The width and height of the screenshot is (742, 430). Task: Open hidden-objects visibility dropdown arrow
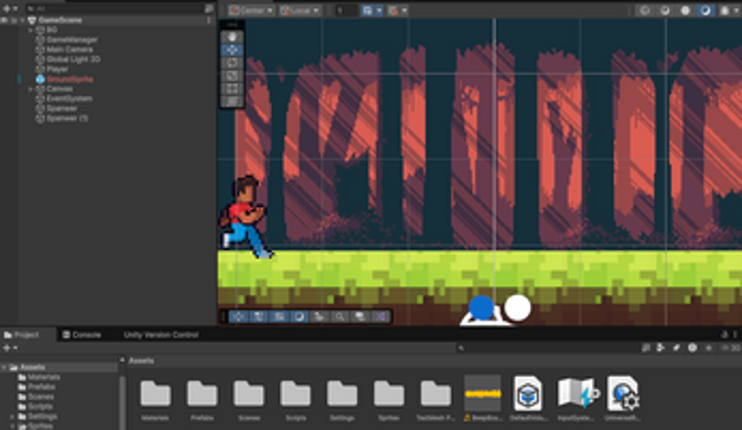pyautogui.click(x=736, y=10)
